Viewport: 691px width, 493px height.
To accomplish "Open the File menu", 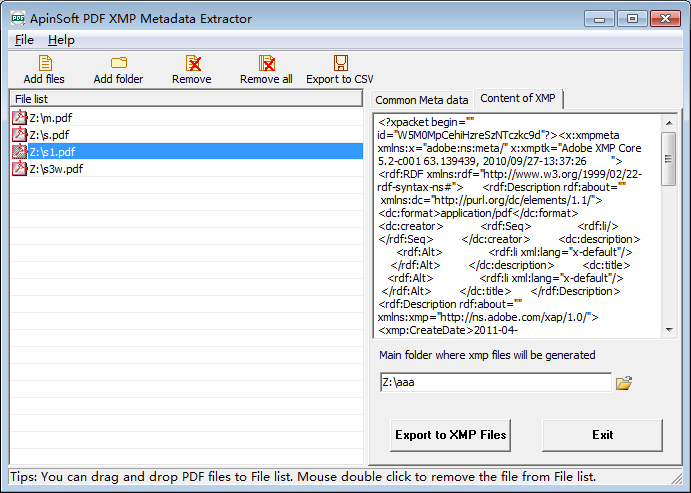I will [24, 40].
